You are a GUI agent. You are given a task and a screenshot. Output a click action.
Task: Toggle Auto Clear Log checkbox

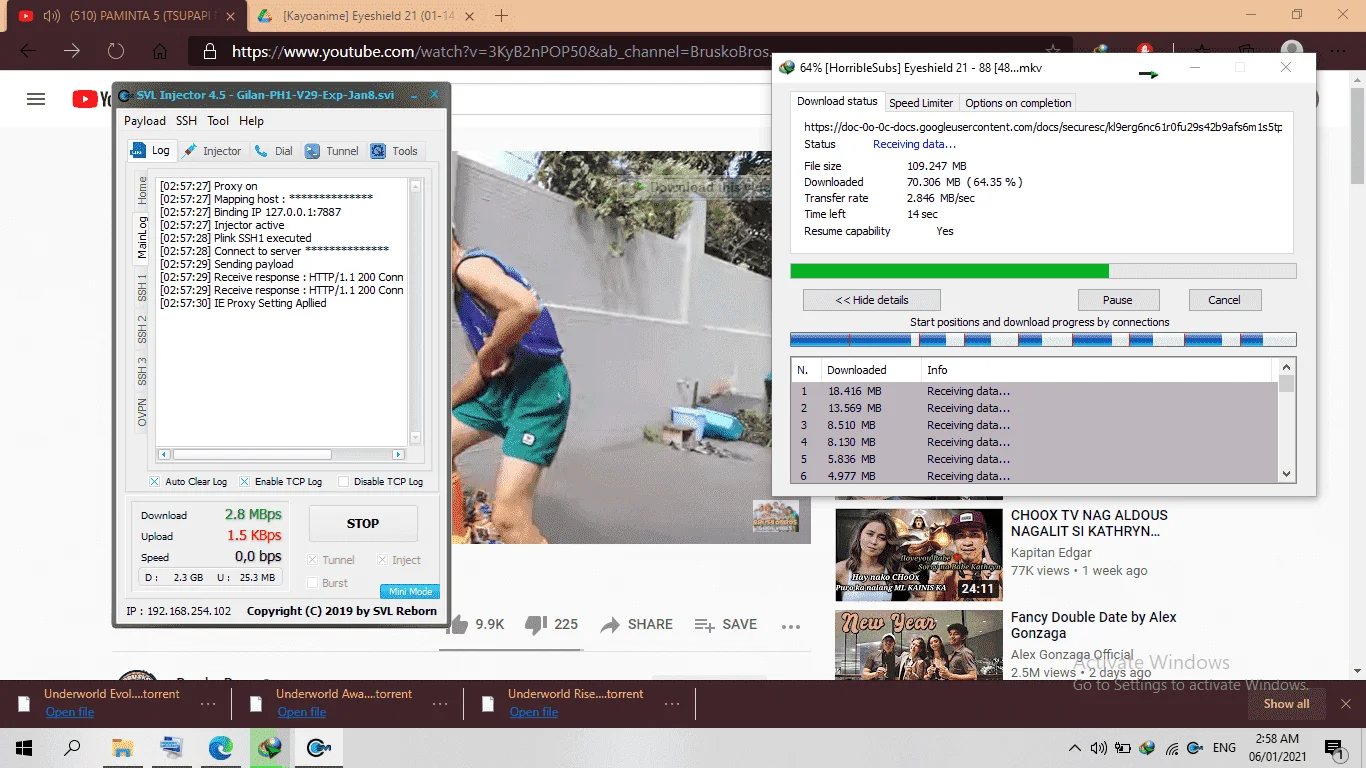(x=154, y=481)
